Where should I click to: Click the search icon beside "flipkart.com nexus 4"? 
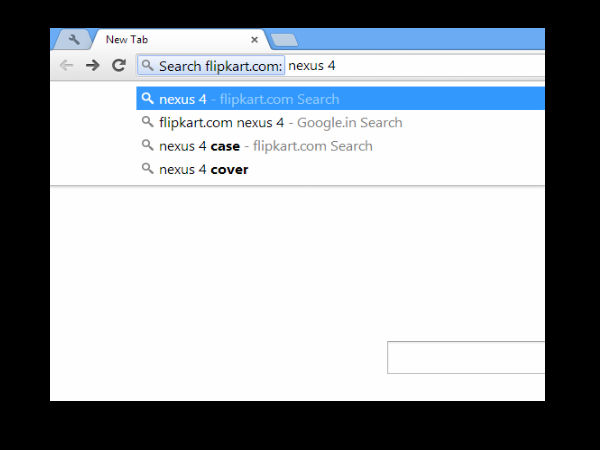click(147, 122)
